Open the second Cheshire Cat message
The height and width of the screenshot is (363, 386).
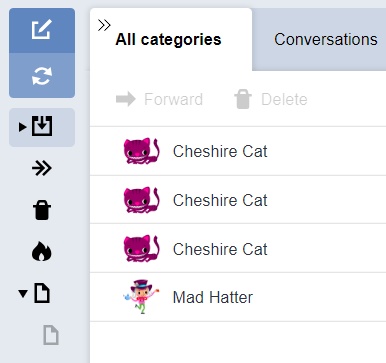click(238, 200)
